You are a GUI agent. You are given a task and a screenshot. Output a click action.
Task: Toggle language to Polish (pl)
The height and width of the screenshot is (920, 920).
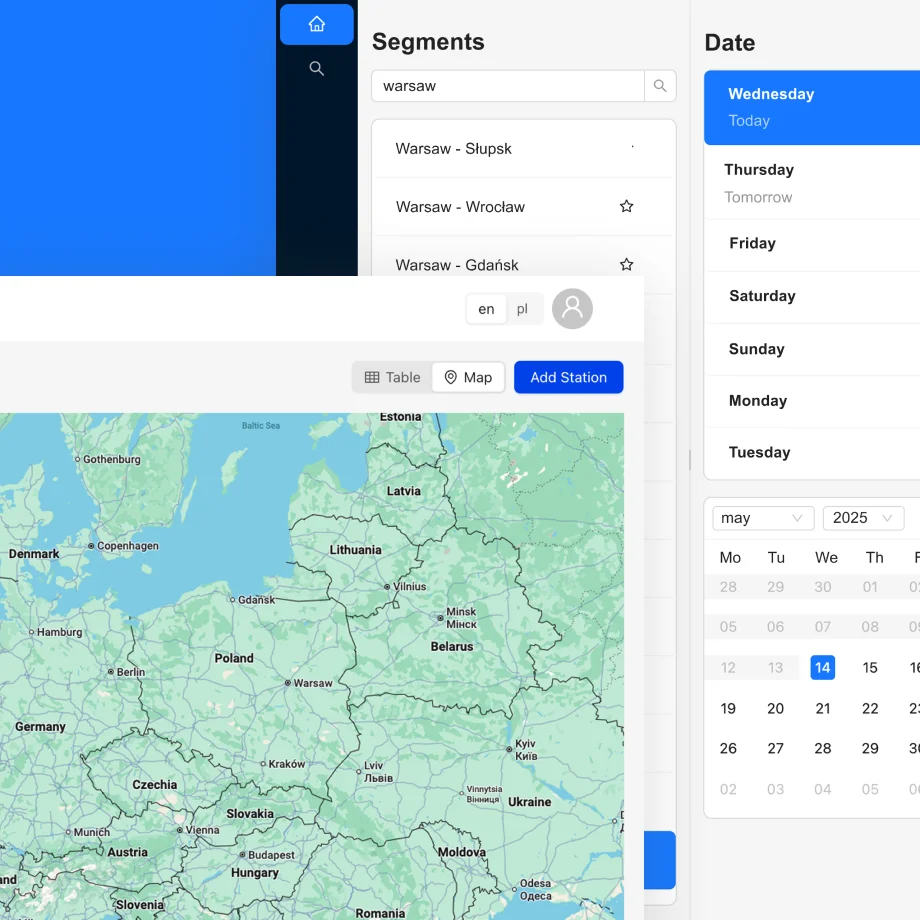point(522,309)
